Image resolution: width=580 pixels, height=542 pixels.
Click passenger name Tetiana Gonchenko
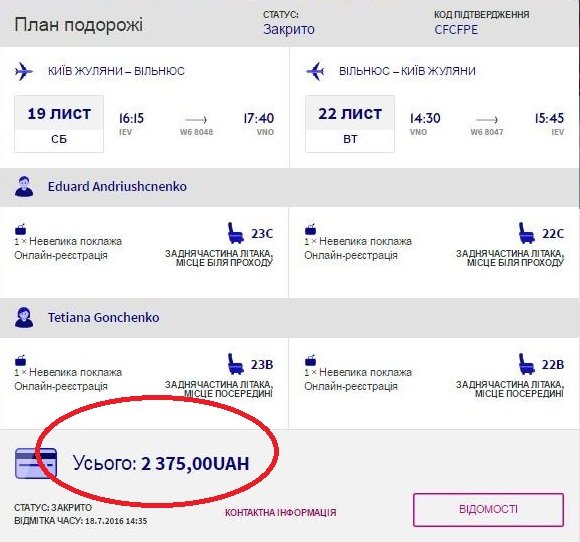(104, 317)
